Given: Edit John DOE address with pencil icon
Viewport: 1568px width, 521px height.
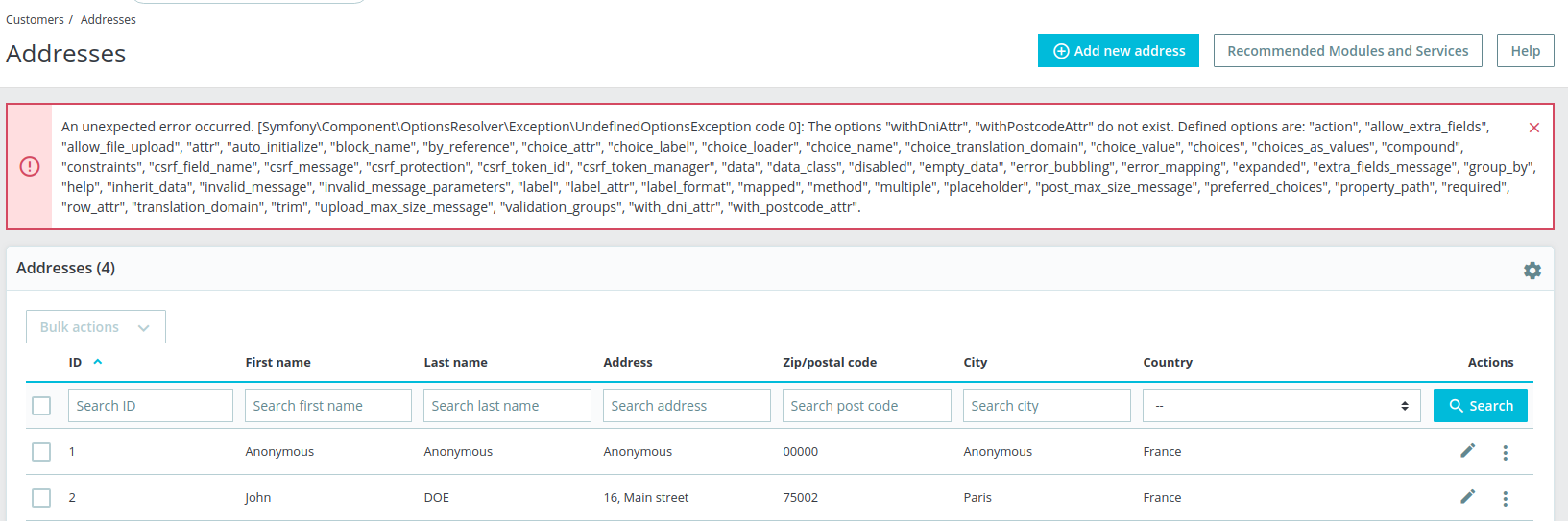Looking at the screenshot, I should point(1467,497).
